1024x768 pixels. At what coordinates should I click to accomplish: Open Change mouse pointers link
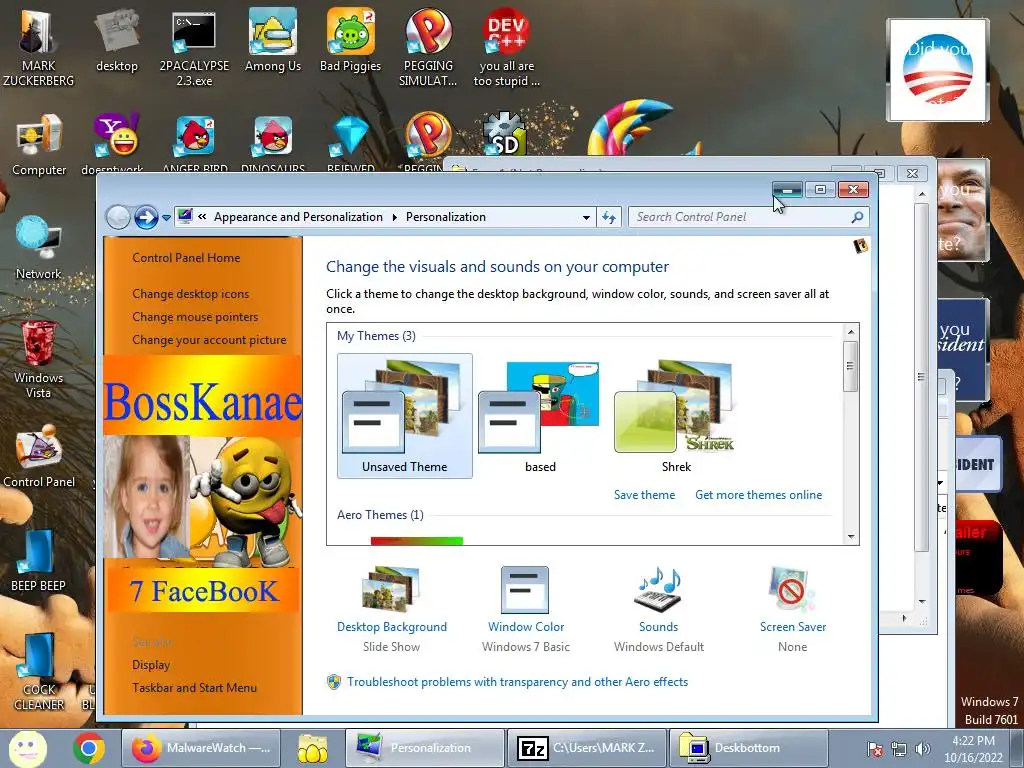click(x=195, y=317)
